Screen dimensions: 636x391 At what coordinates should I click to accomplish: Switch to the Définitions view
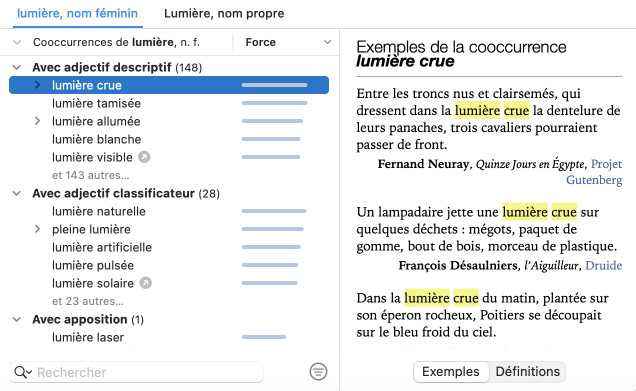coord(527,372)
